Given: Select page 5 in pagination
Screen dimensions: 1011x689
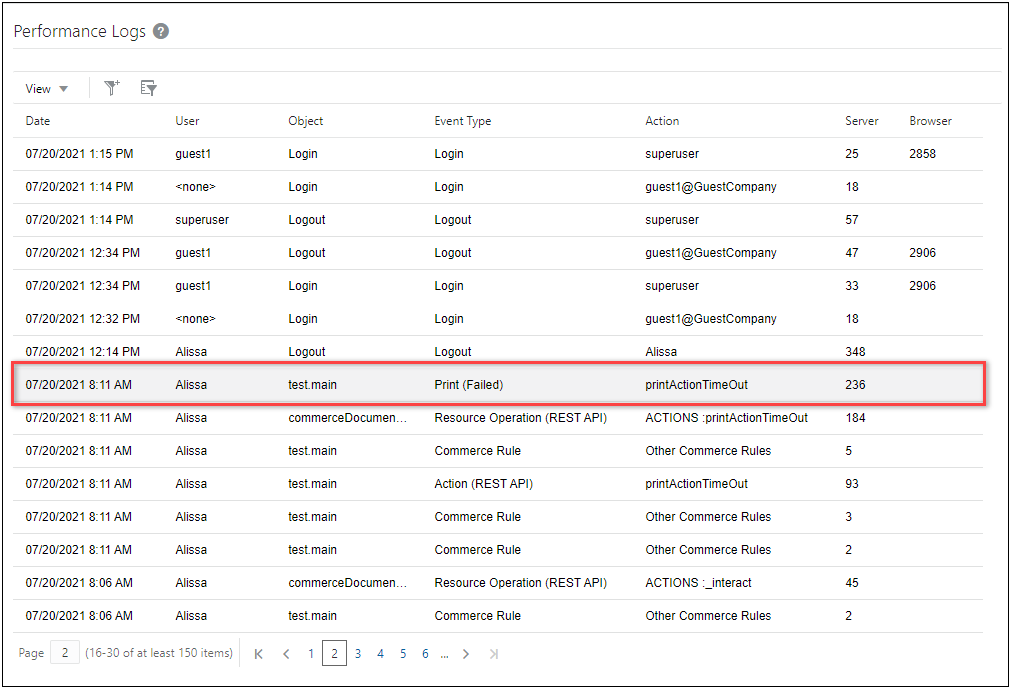Looking at the screenshot, I should [402, 653].
